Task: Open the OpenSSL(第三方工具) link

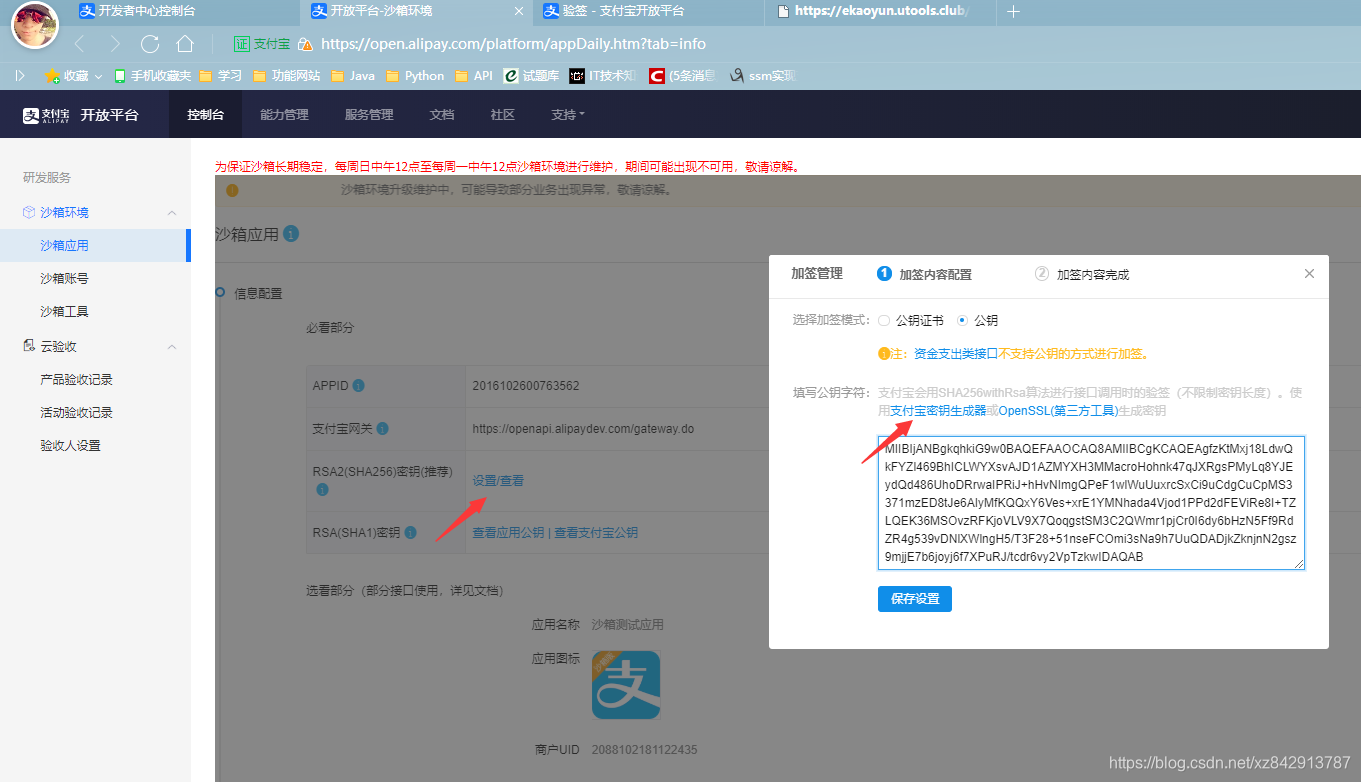Action: click(1058, 411)
